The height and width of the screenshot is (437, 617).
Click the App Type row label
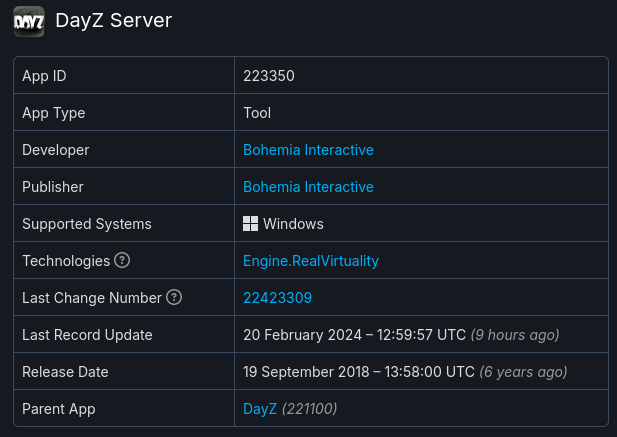(54, 113)
